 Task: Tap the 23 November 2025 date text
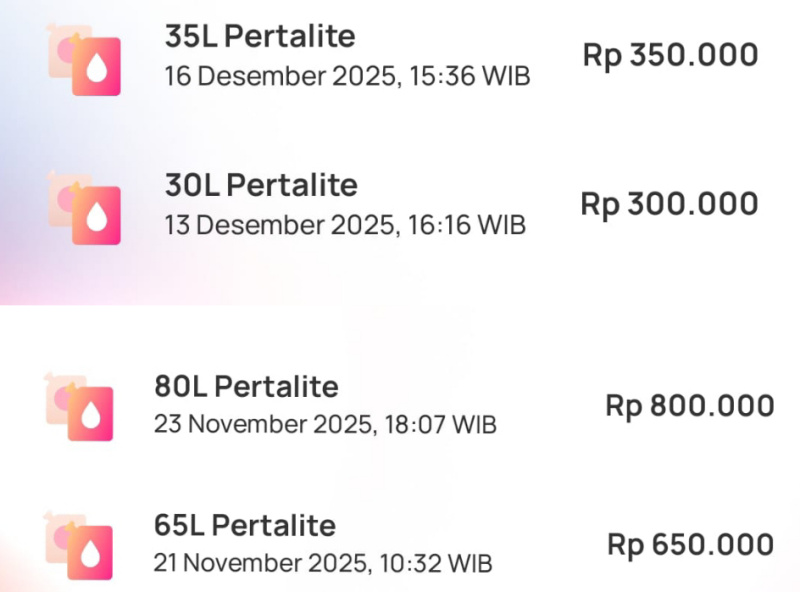point(264,424)
